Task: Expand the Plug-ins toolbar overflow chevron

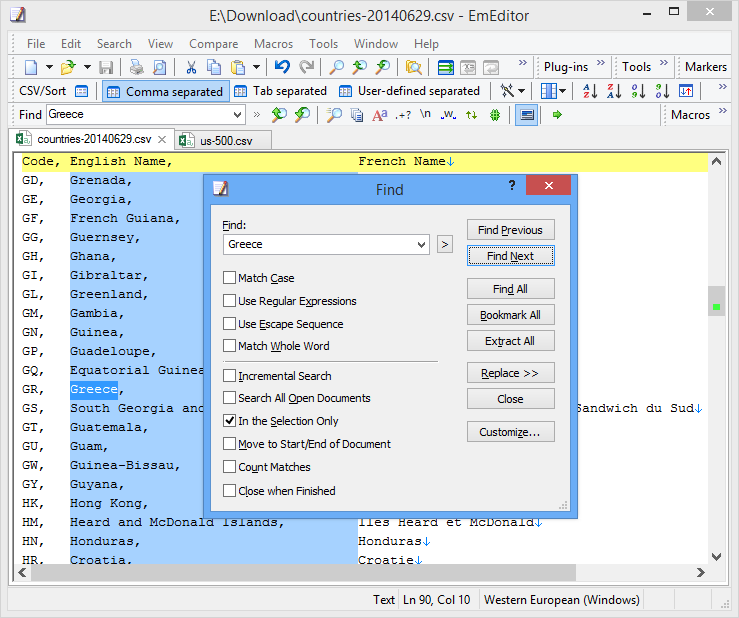Action: 600,62
